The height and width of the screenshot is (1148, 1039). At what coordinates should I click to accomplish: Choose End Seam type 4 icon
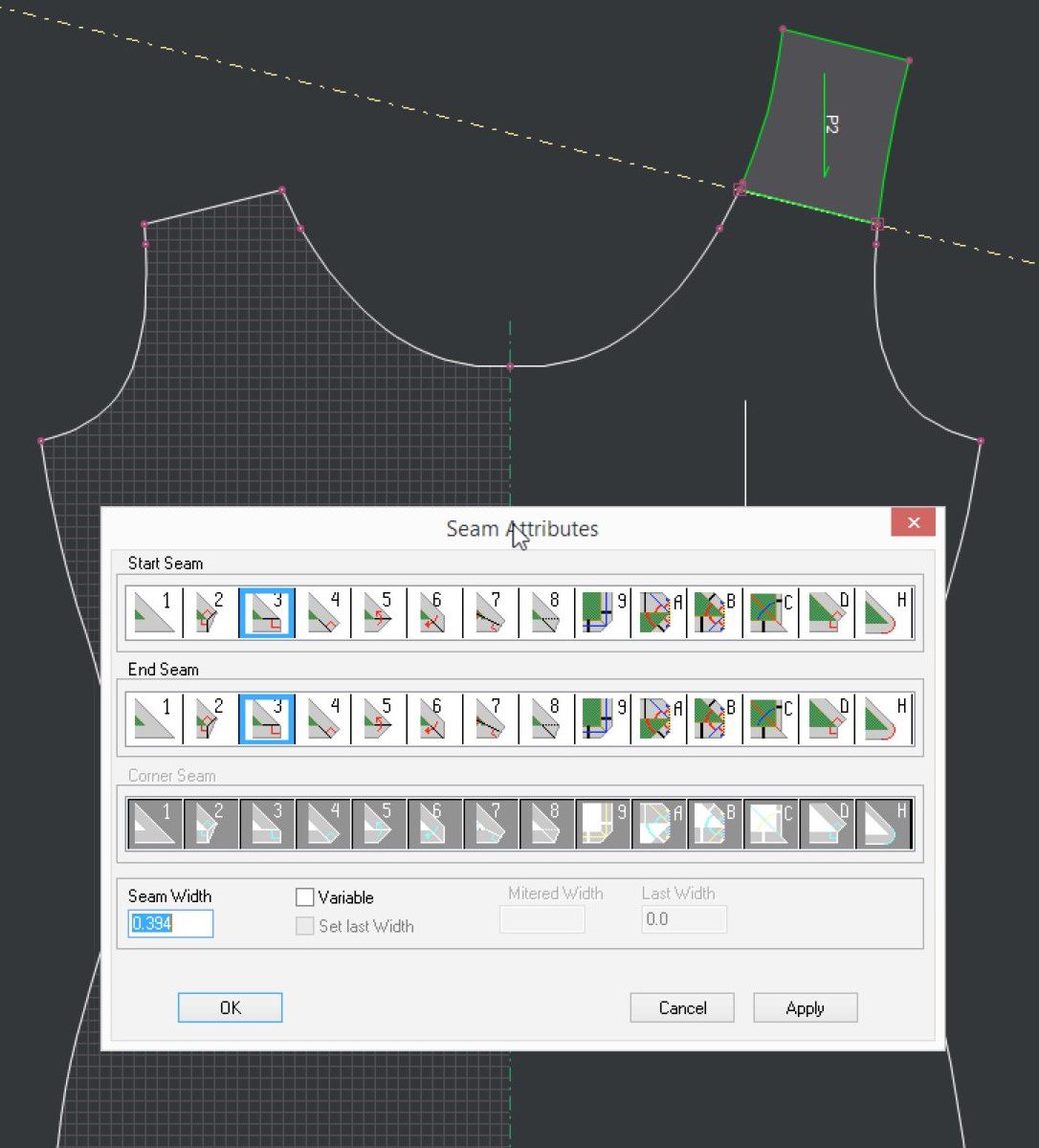[322, 719]
